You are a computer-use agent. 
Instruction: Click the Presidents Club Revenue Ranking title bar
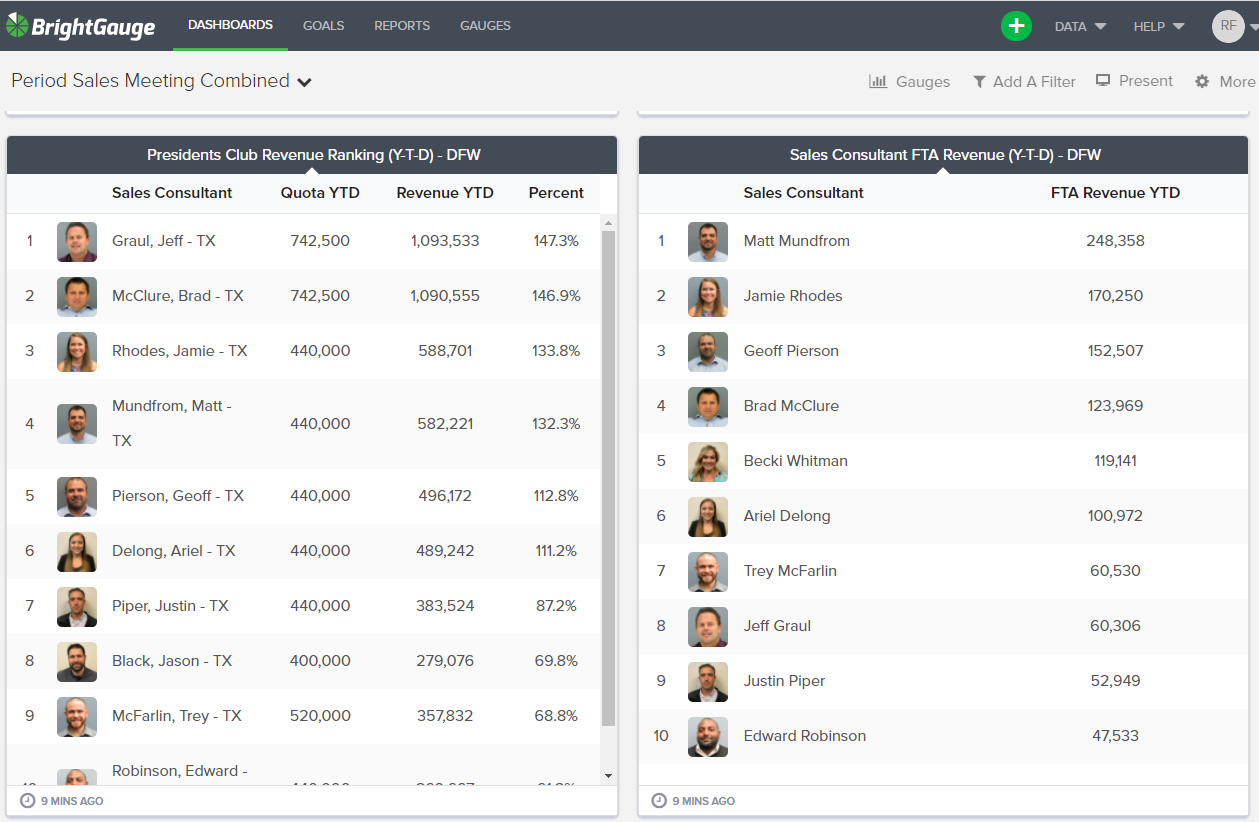[x=311, y=154]
